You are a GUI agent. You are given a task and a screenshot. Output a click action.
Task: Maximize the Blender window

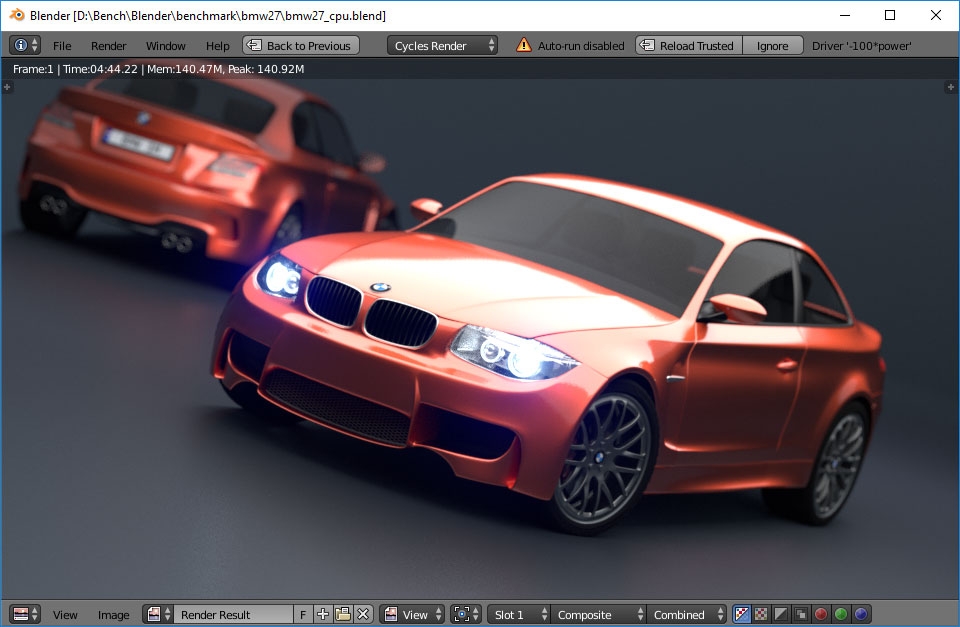[890, 15]
